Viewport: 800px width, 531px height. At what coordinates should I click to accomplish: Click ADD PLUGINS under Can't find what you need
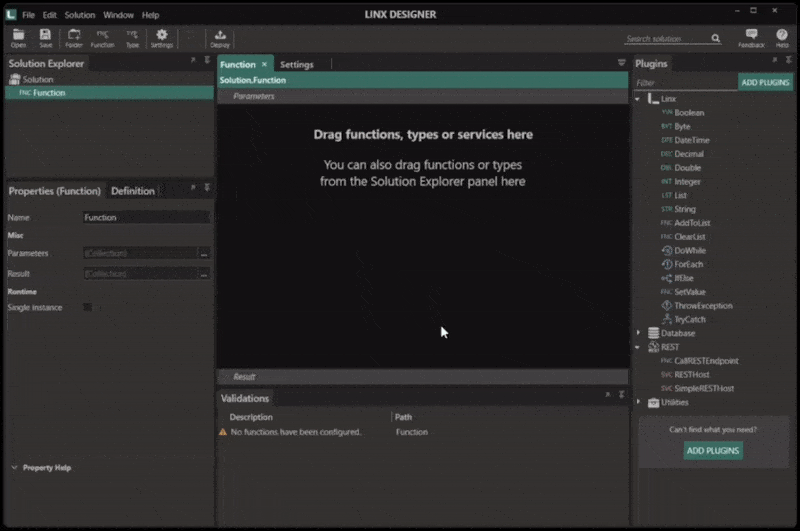[x=713, y=450]
